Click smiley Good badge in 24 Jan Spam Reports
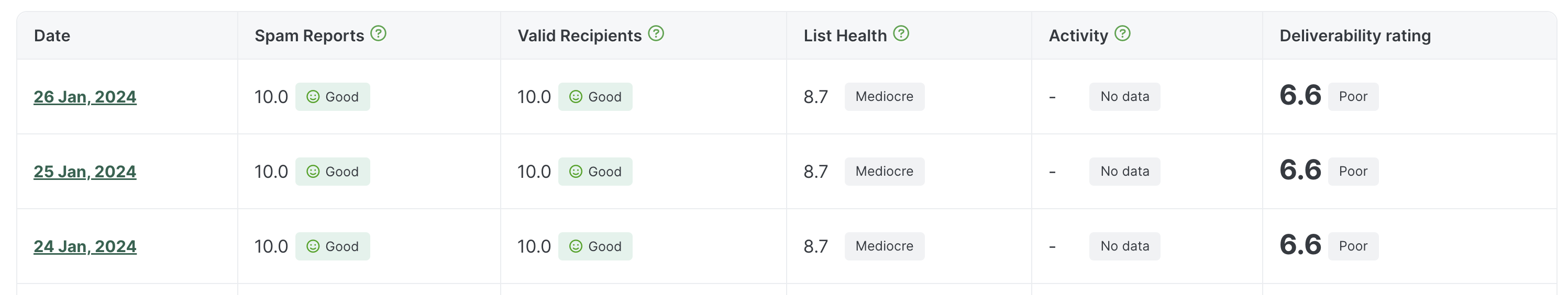Screen dimensions: 1568x295 click(333, 246)
